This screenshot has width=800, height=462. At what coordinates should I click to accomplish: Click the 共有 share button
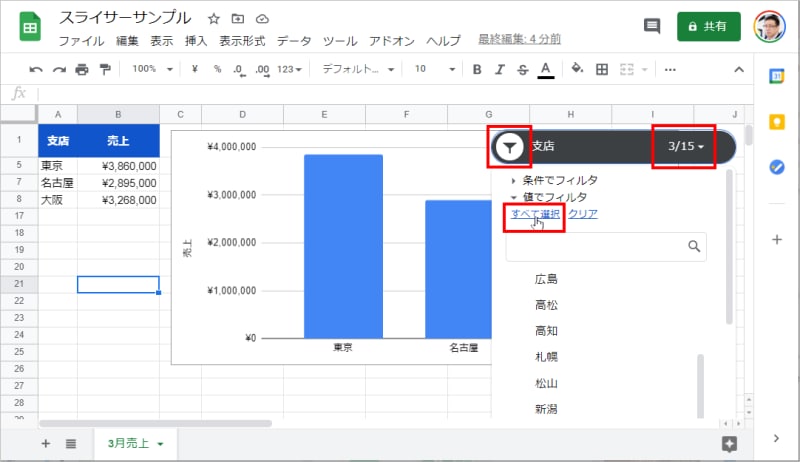coord(709,26)
